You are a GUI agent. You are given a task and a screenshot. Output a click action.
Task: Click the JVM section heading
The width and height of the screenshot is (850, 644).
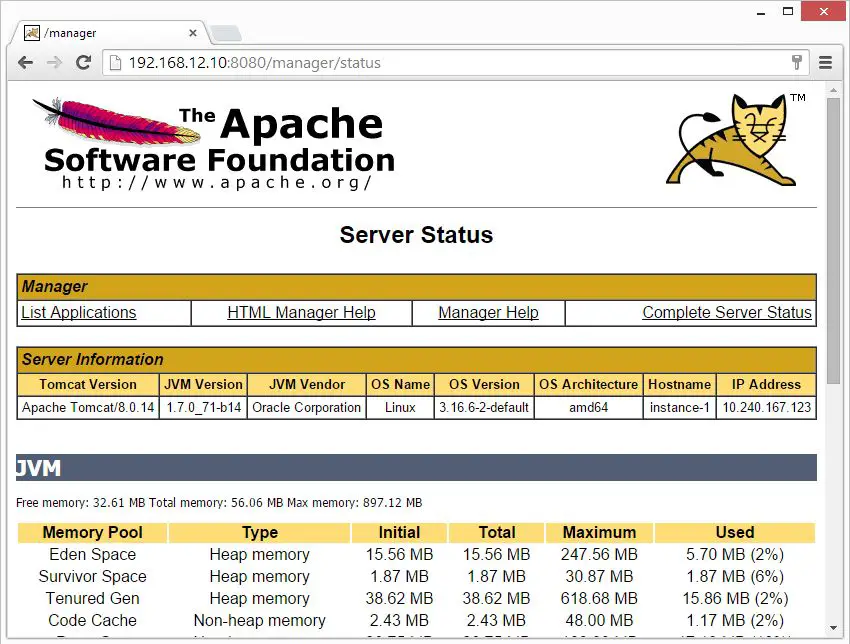point(416,468)
